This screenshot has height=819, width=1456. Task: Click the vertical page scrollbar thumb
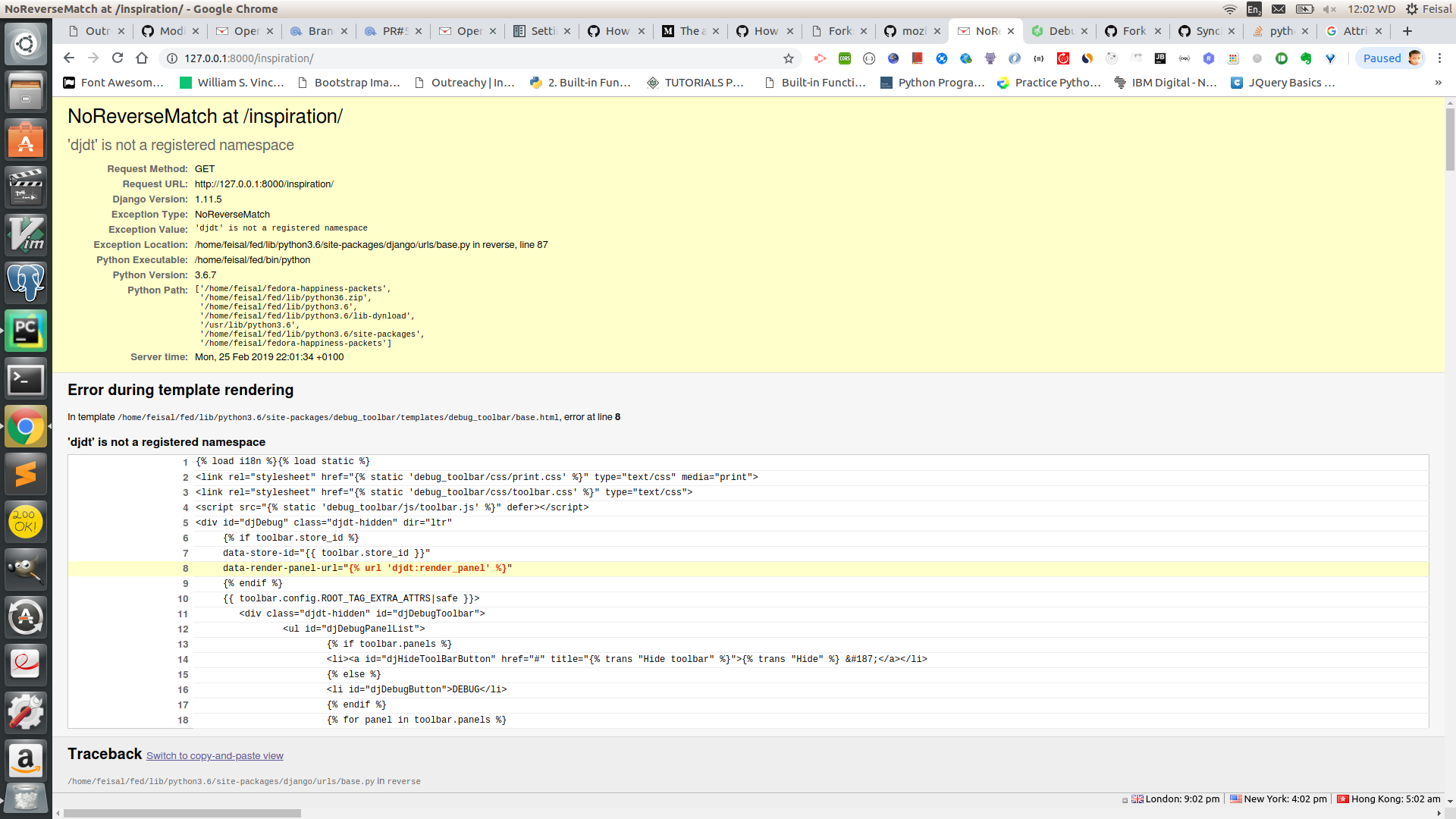tap(1450, 140)
